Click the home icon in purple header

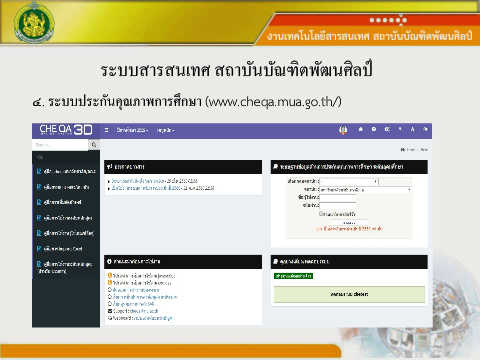point(360,129)
